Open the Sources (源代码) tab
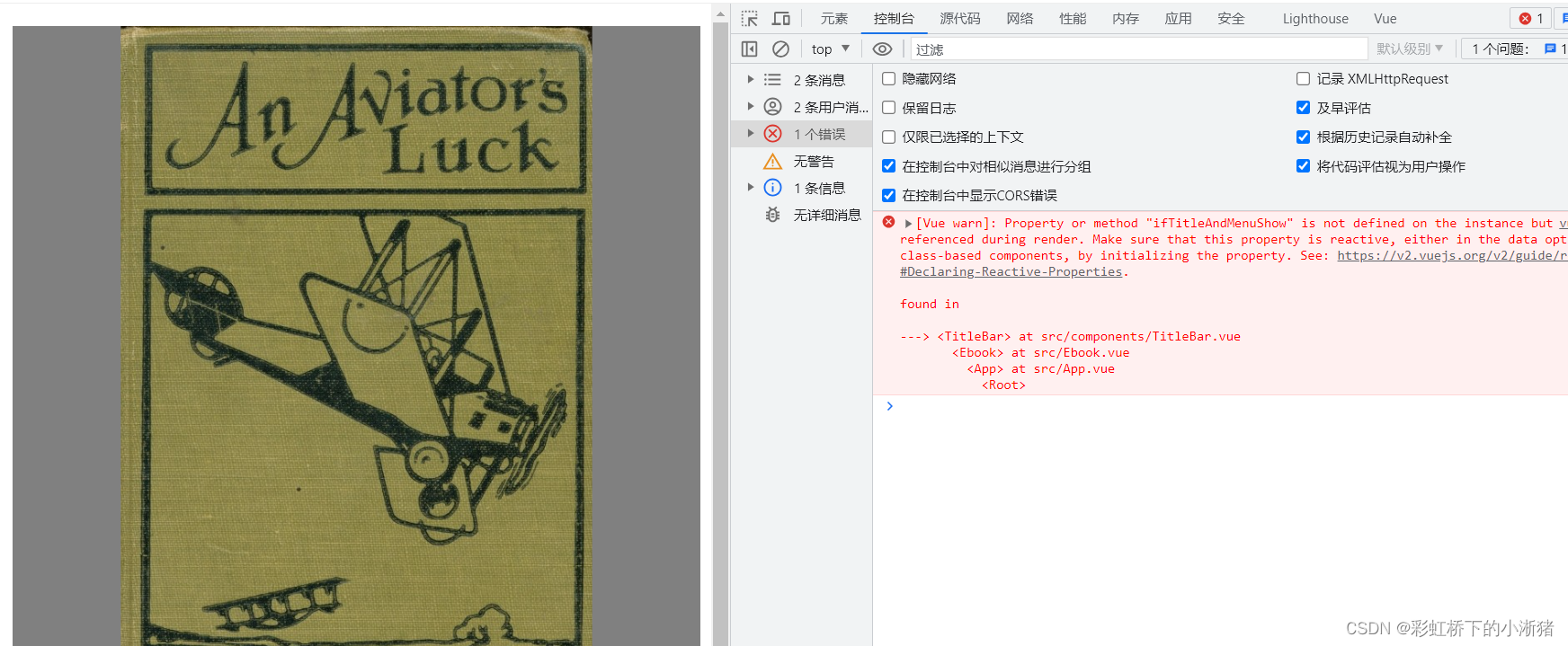The height and width of the screenshot is (646, 1568). coord(960,19)
